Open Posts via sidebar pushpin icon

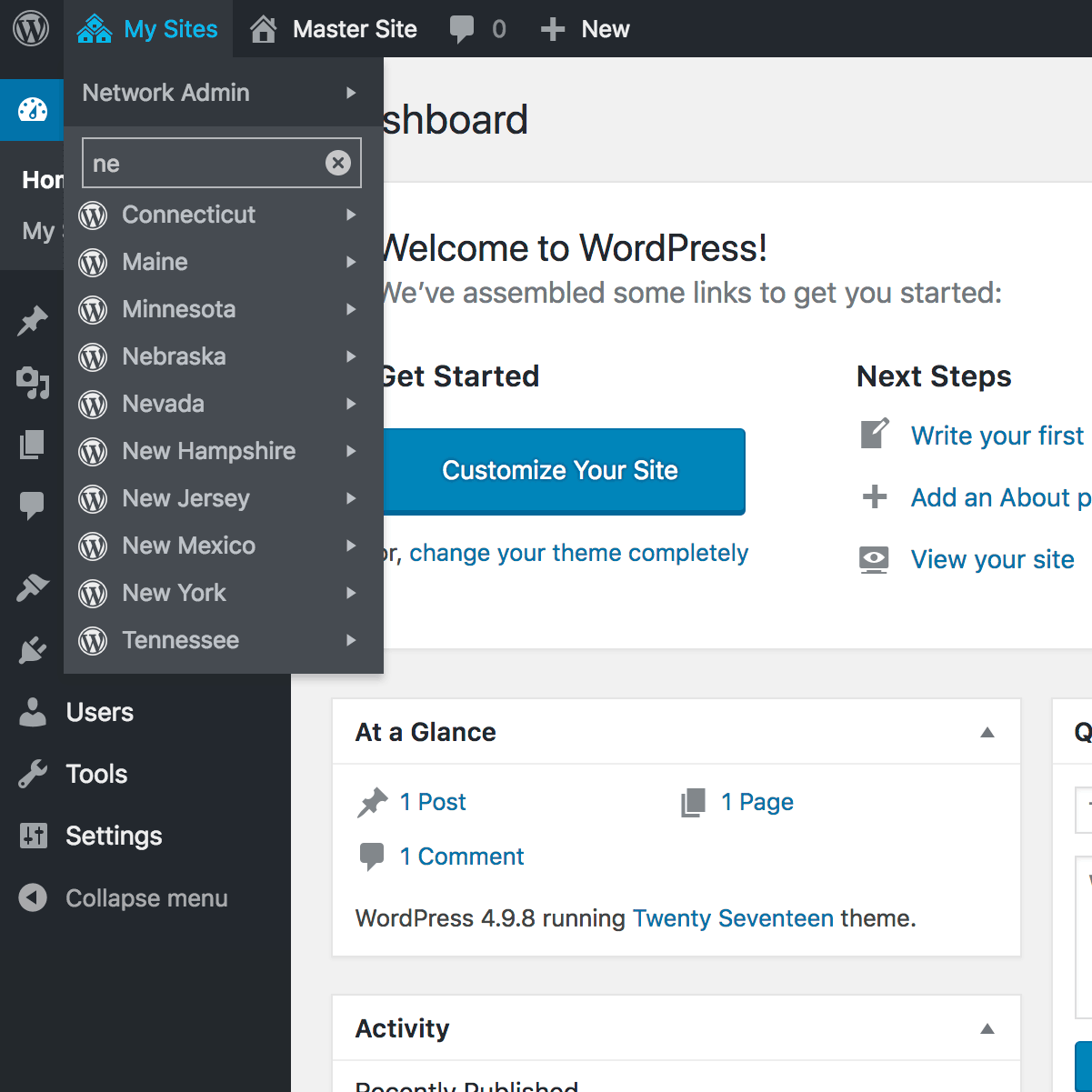coord(33,321)
